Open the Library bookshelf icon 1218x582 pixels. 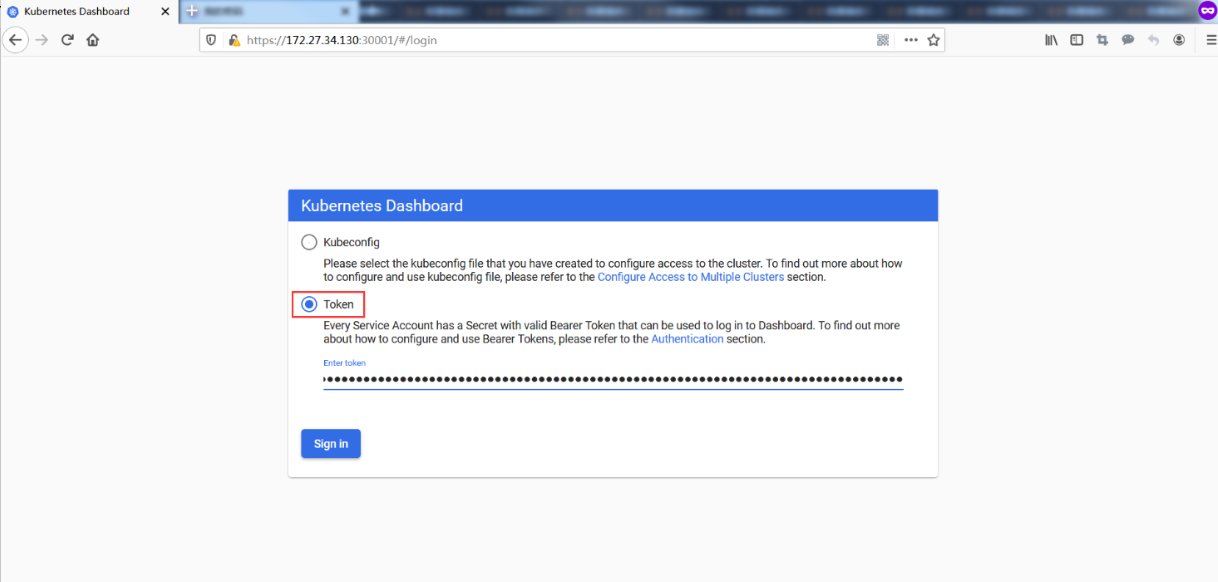coord(1052,40)
